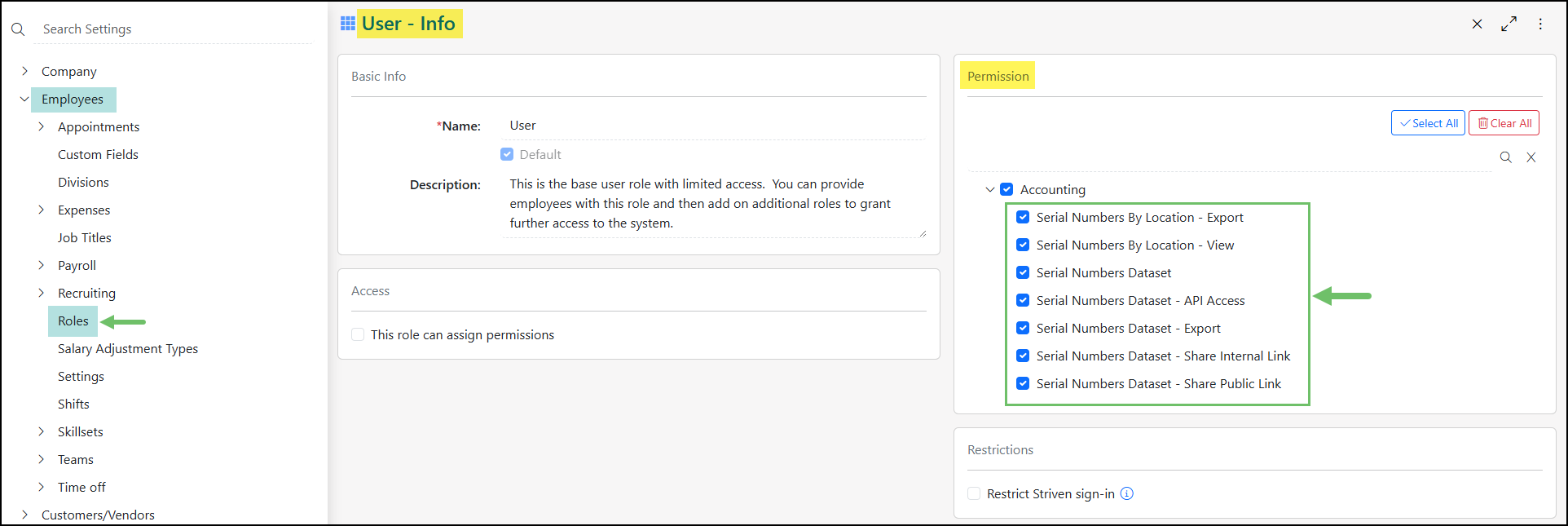Open Shifts settings

73,404
